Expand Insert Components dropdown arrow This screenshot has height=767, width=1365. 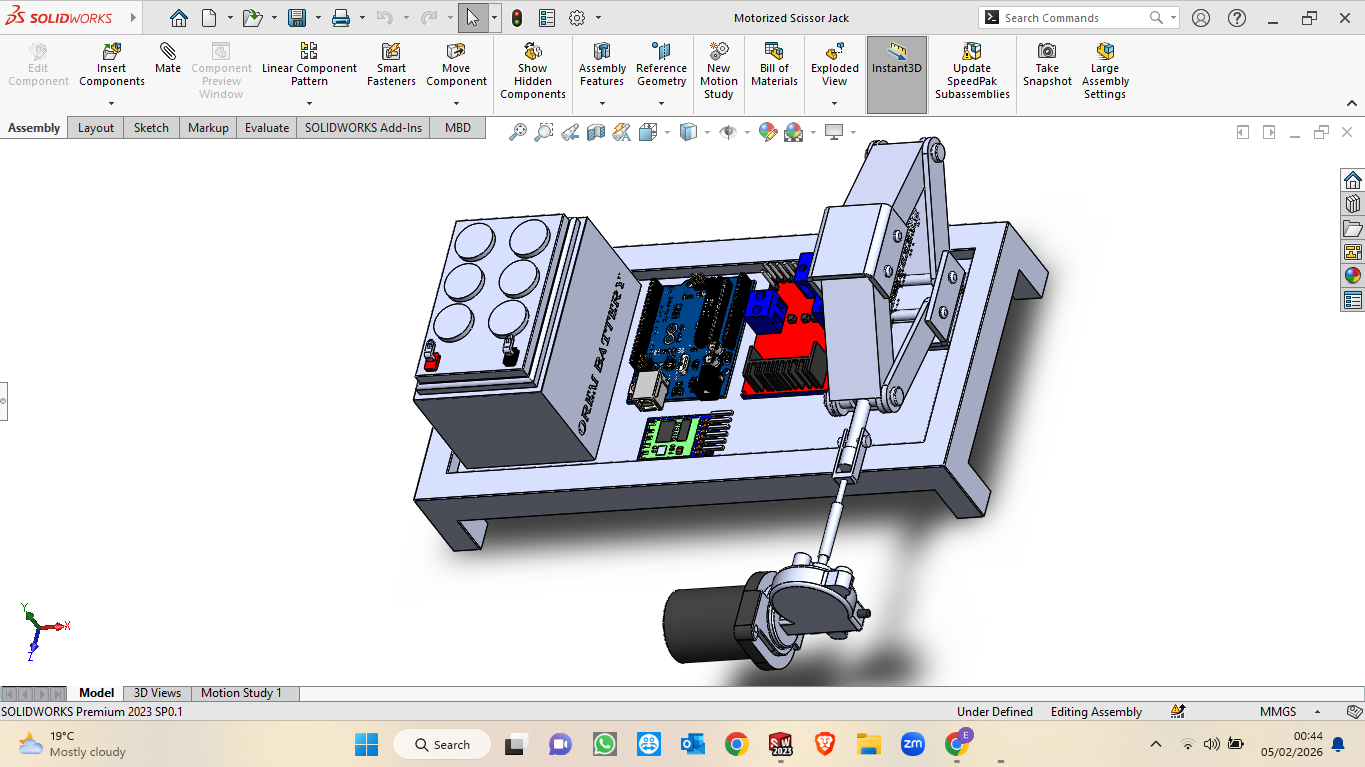tap(111, 103)
